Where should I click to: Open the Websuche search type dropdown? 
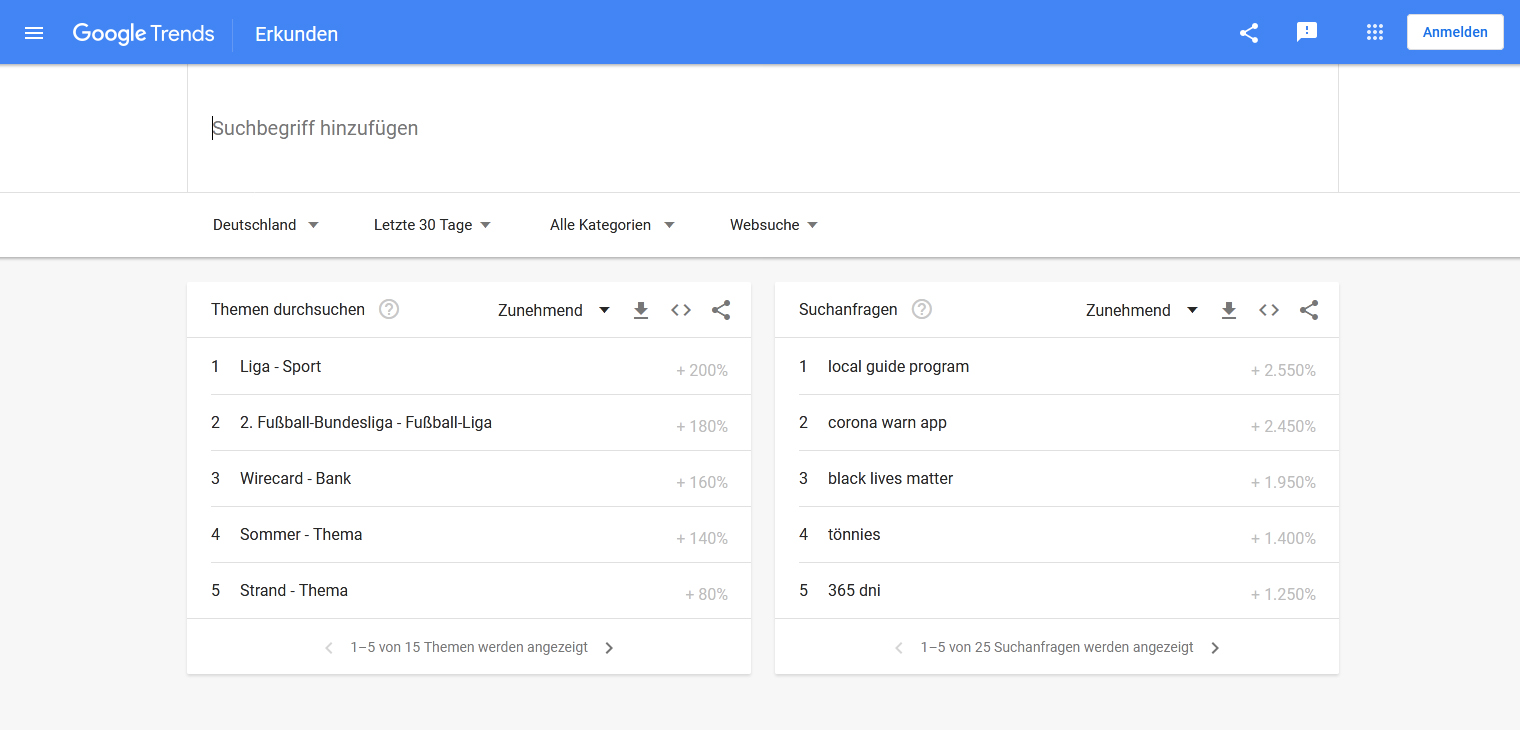pos(774,225)
